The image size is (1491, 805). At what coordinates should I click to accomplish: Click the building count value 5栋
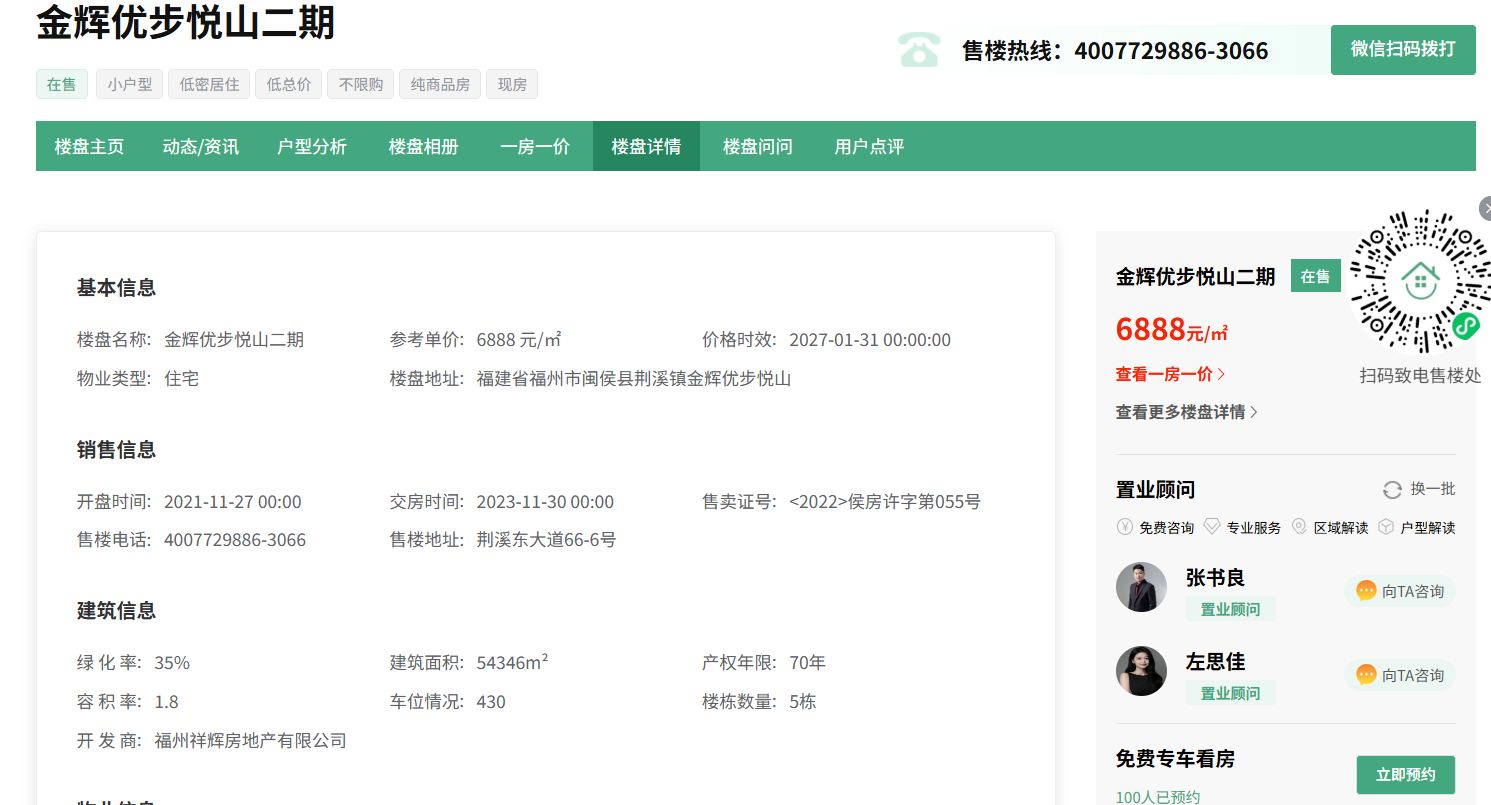pos(802,702)
